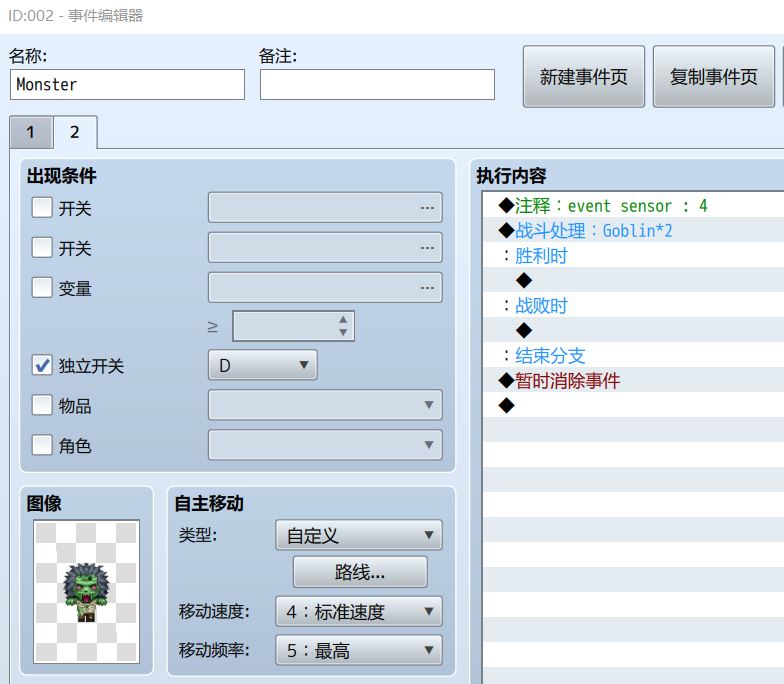The image size is (784, 684).
Task: Enable the first 开关 condition checkbox
Action: coord(42,208)
